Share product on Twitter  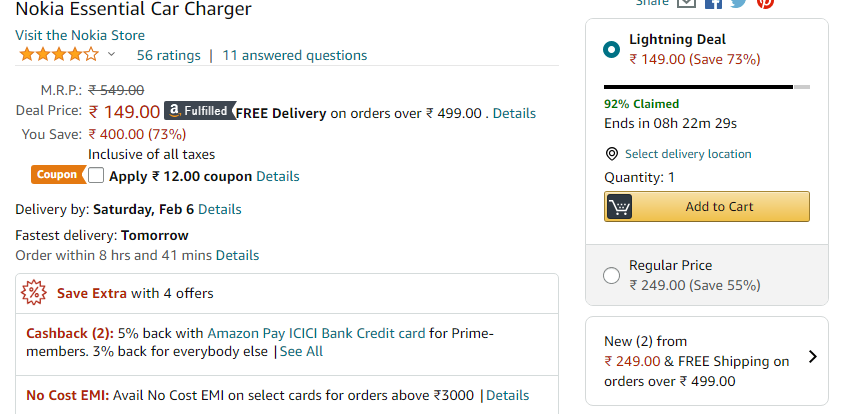[x=739, y=3]
